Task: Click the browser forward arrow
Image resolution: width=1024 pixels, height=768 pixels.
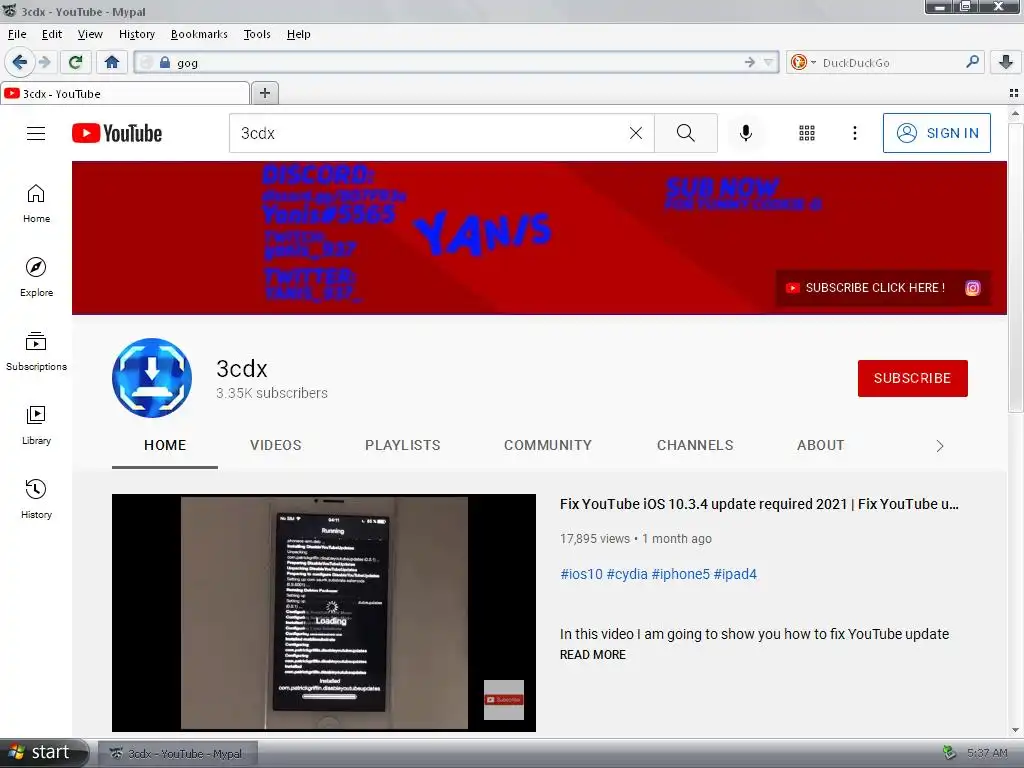Action: (44, 63)
